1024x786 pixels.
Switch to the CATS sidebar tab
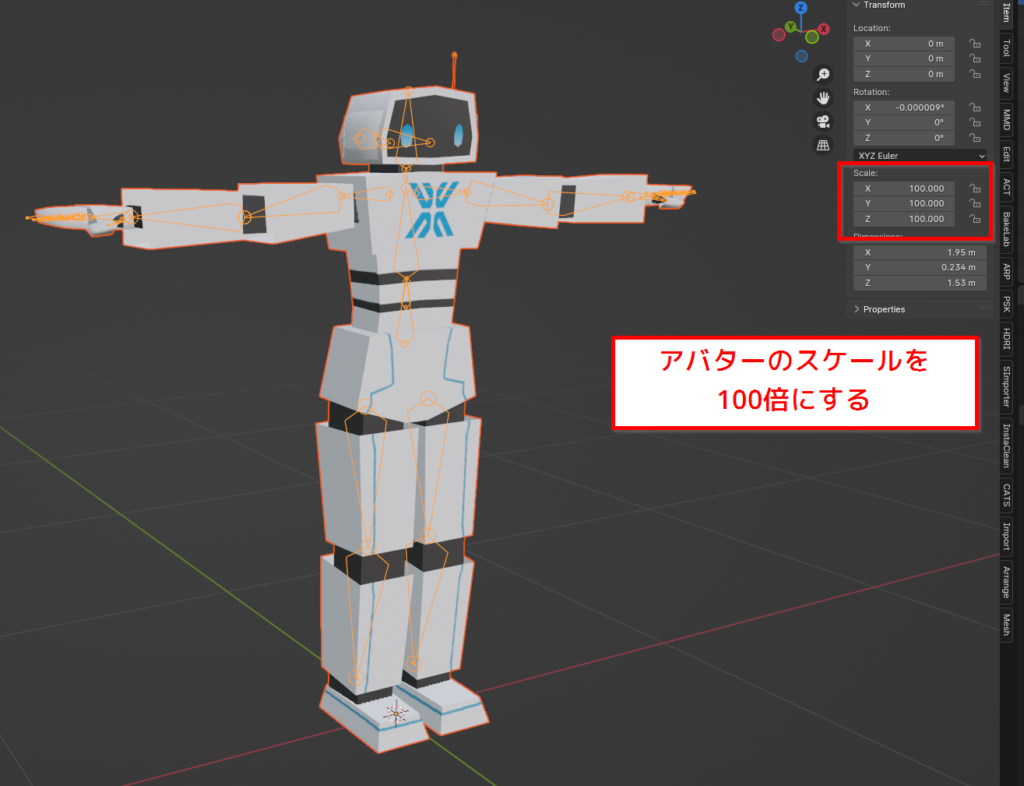pos(1006,495)
